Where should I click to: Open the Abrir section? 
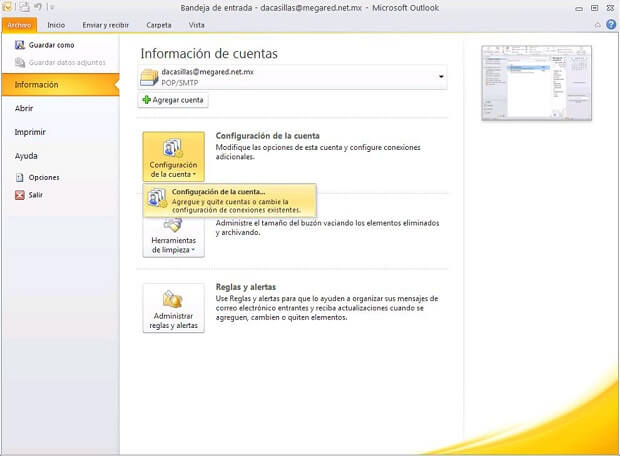(x=24, y=108)
